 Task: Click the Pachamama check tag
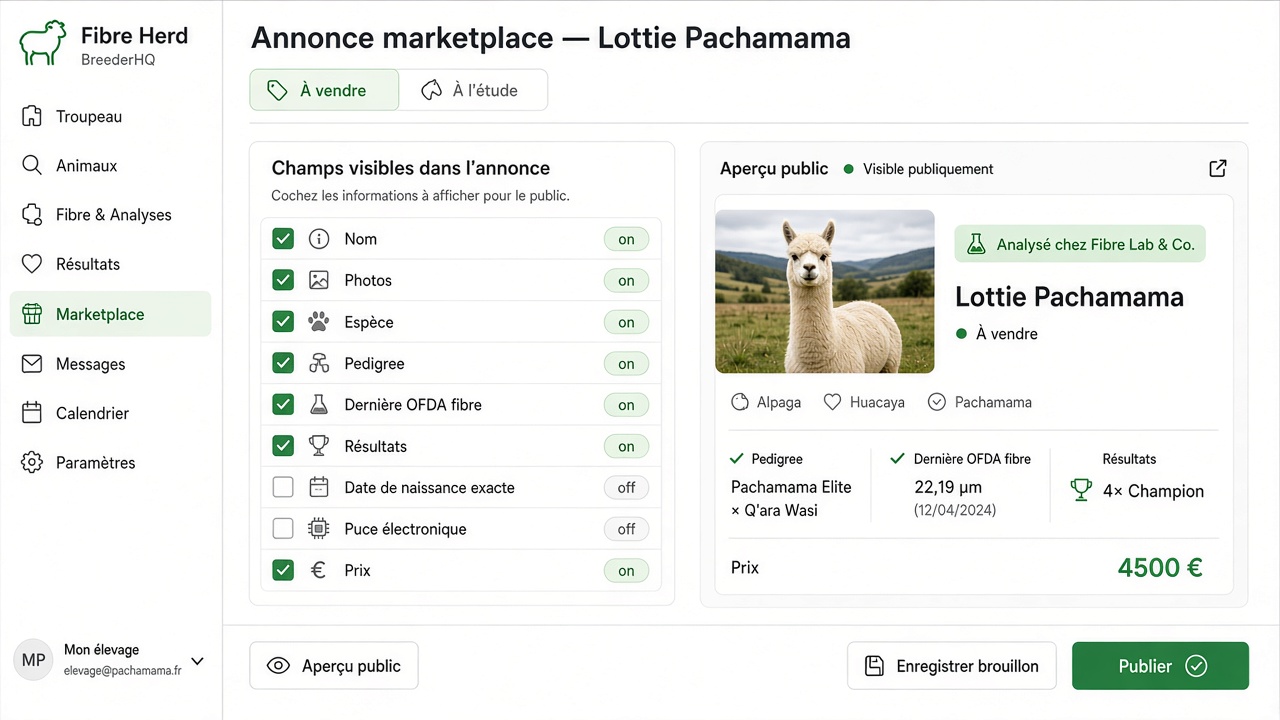[x=979, y=402]
